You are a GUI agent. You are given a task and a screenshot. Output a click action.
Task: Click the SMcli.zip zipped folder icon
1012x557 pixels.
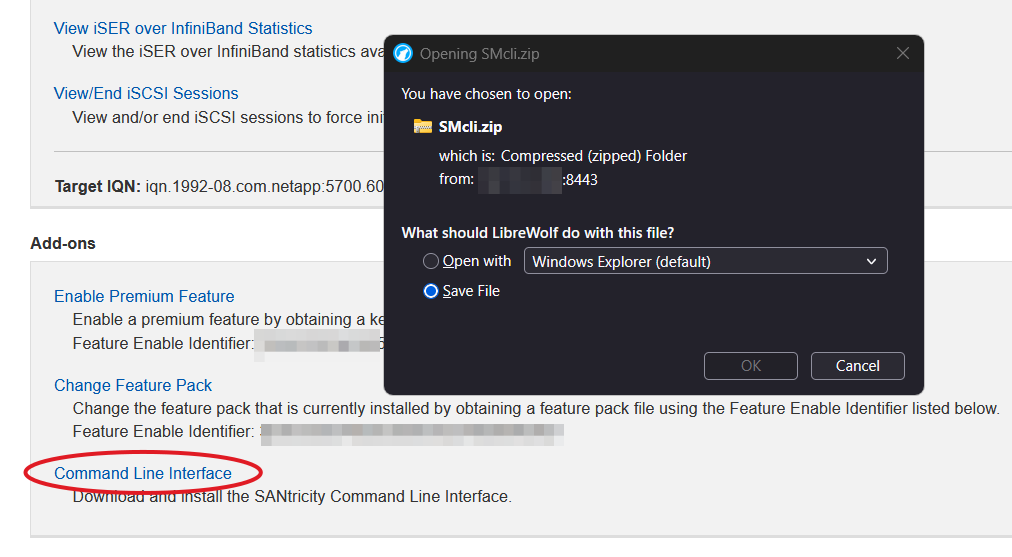pos(423,126)
